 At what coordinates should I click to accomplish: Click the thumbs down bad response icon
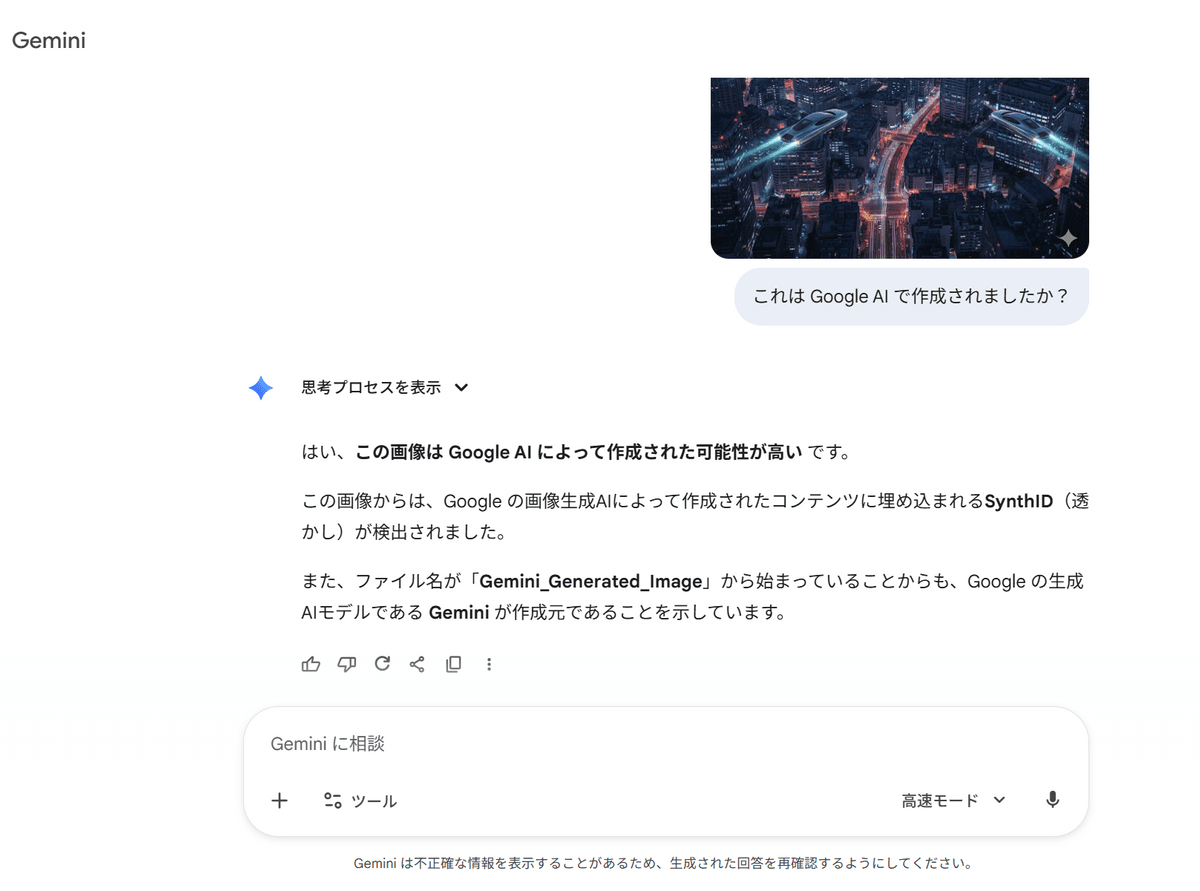click(x=347, y=664)
